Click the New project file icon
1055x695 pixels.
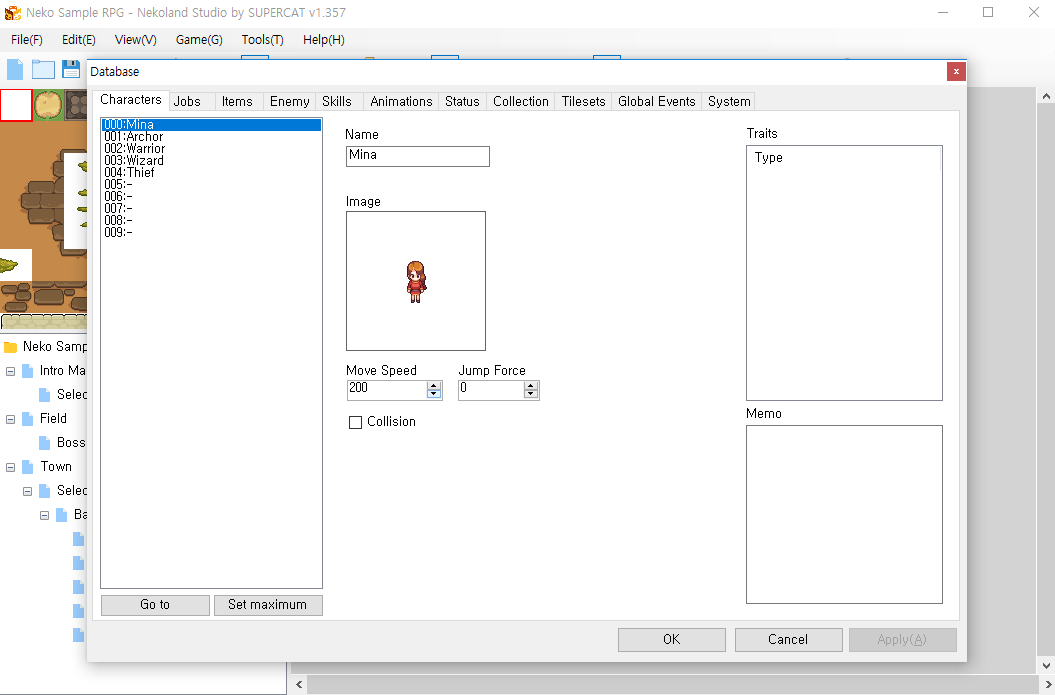tap(15, 69)
